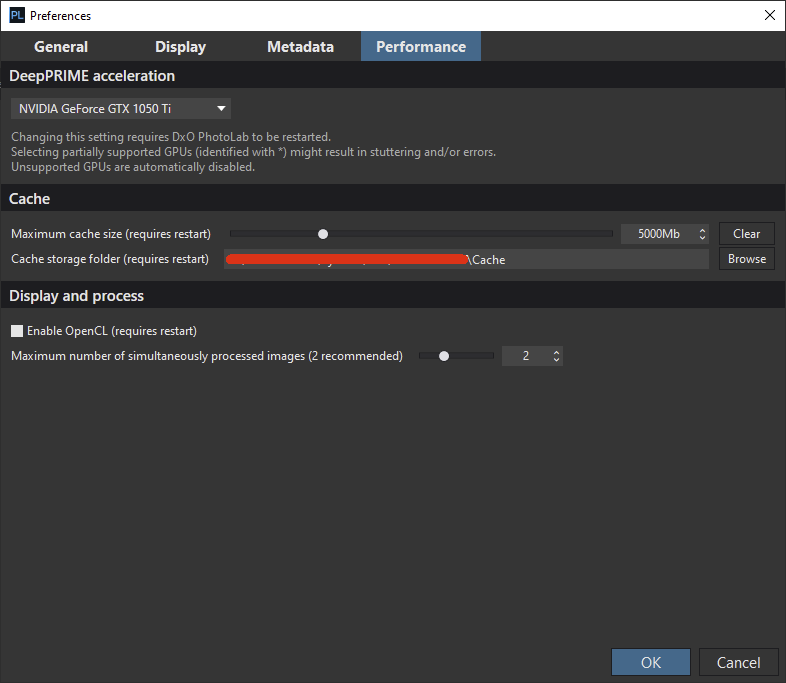Select the Performance tab
The image size is (786, 683).
pos(421,47)
